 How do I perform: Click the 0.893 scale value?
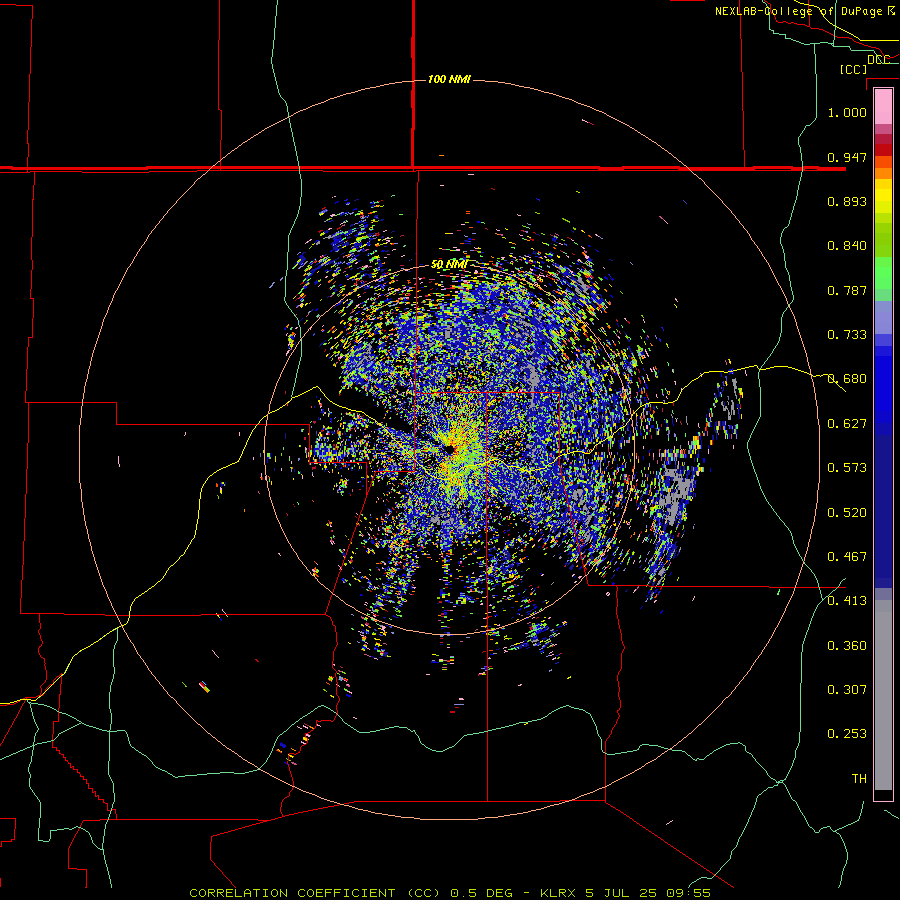point(847,201)
